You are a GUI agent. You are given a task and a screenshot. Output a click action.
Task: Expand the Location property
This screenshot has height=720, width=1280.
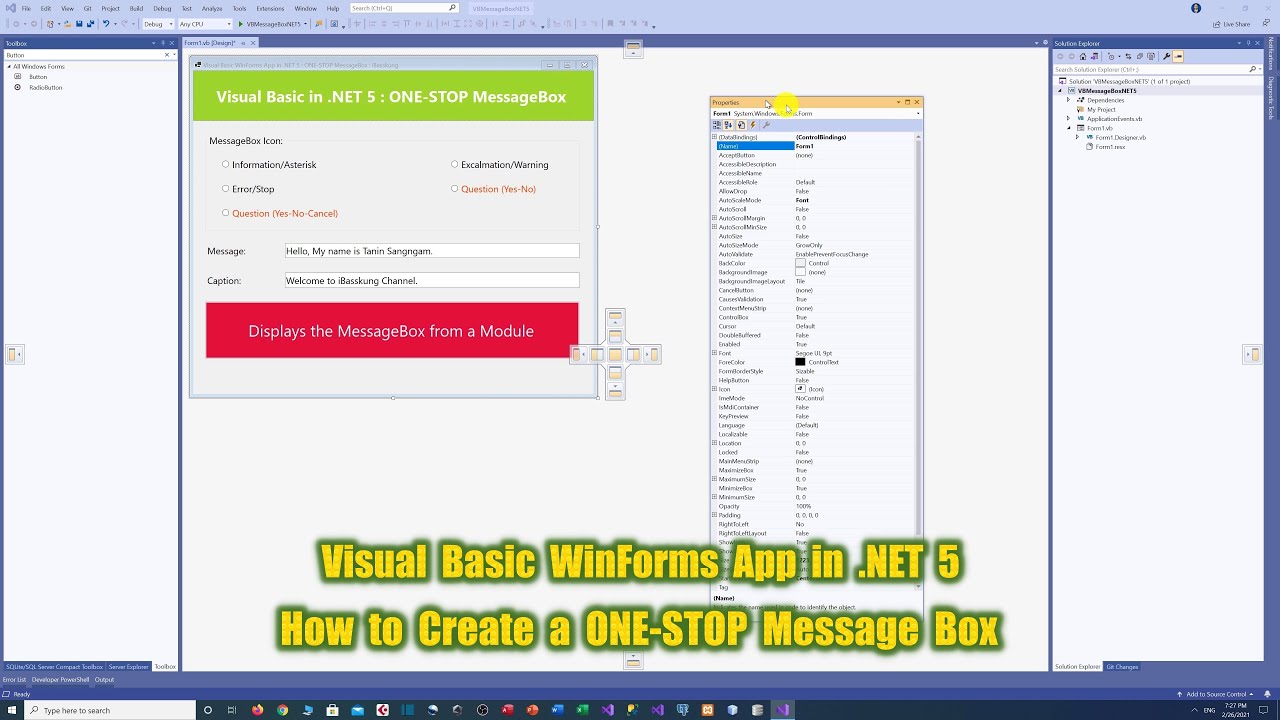(714, 443)
